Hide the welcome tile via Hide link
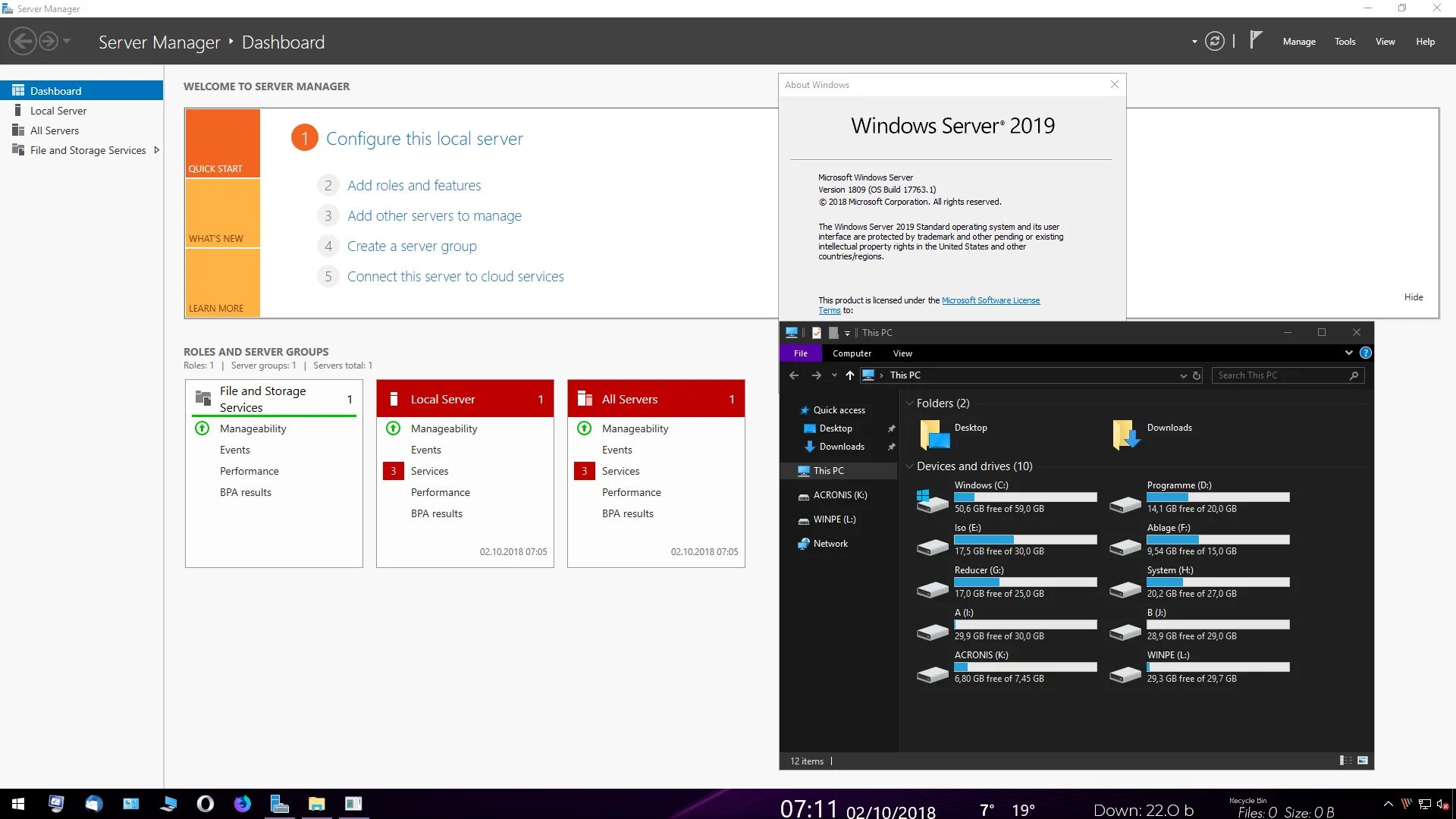The image size is (1456, 819). pyautogui.click(x=1414, y=297)
